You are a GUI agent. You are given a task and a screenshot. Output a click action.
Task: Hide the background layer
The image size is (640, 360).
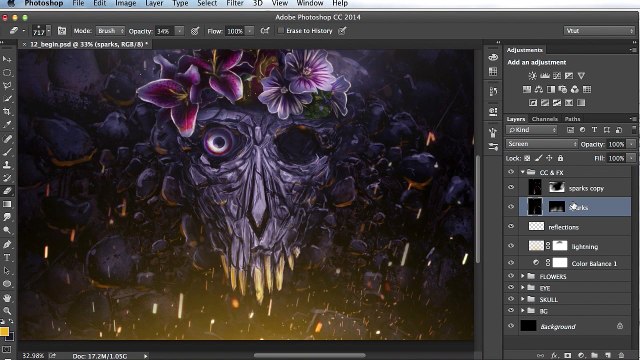[511, 326]
